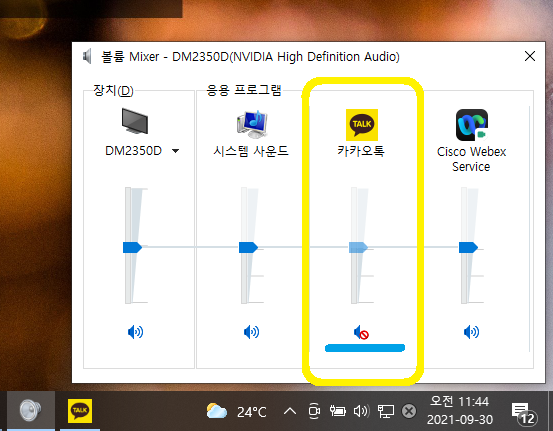Click the Cisco Webex Service label
Viewport: 553px width, 431px height.
471,159
